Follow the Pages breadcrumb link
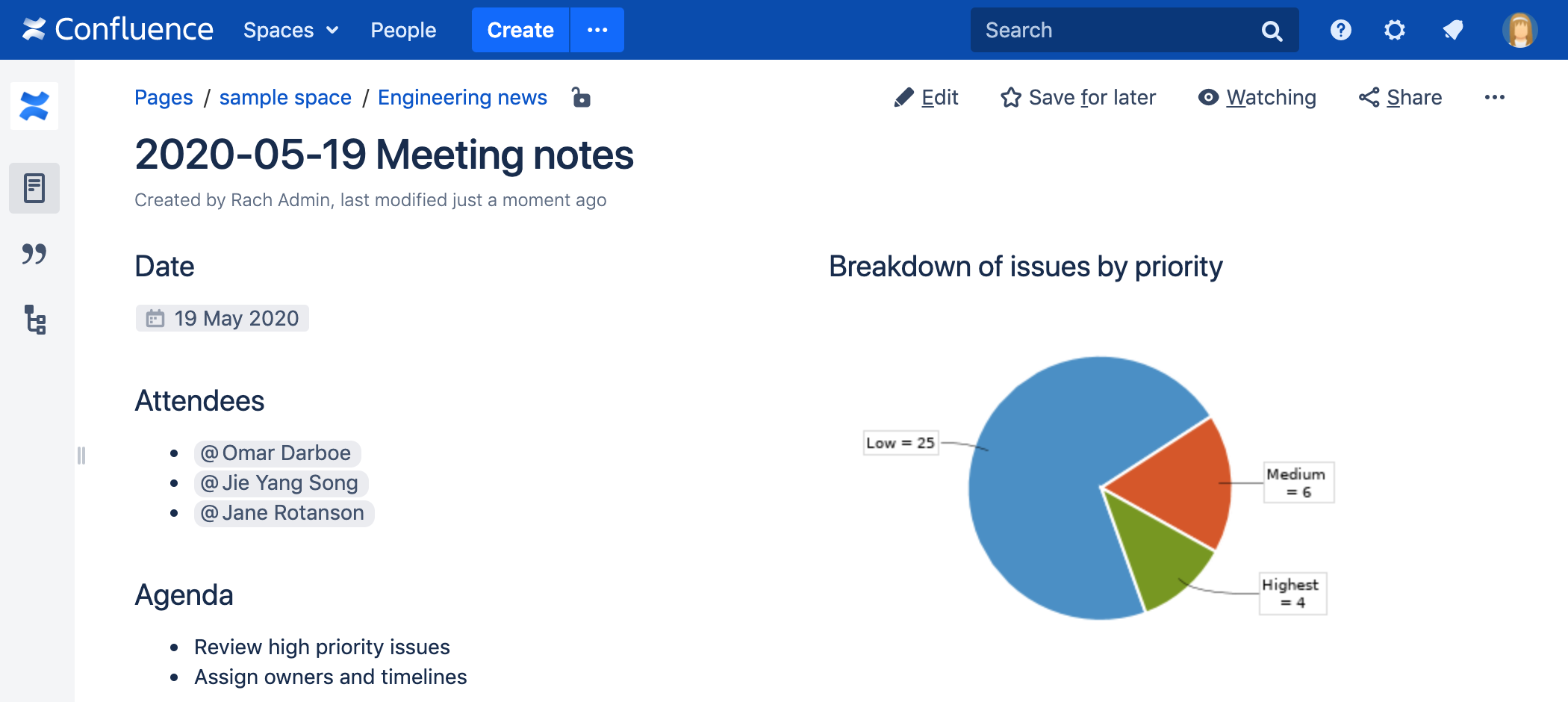Image resolution: width=1568 pixels, height=702 pixels. (164, 97)
